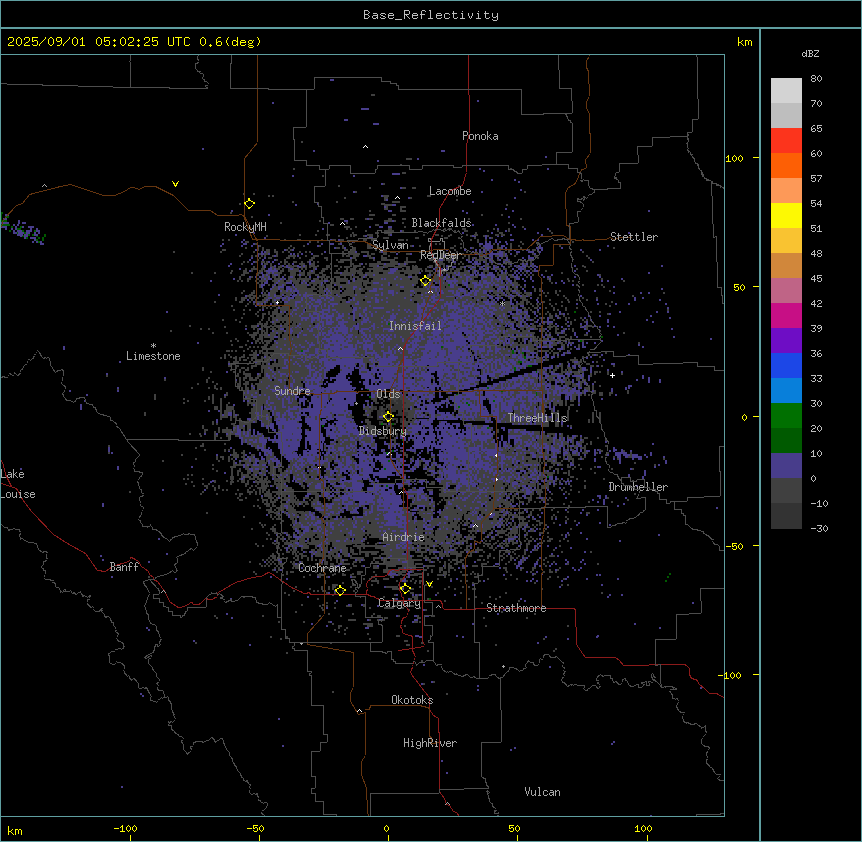
Task: Click the dBZ legend heading
Action: tap(810, 53)
